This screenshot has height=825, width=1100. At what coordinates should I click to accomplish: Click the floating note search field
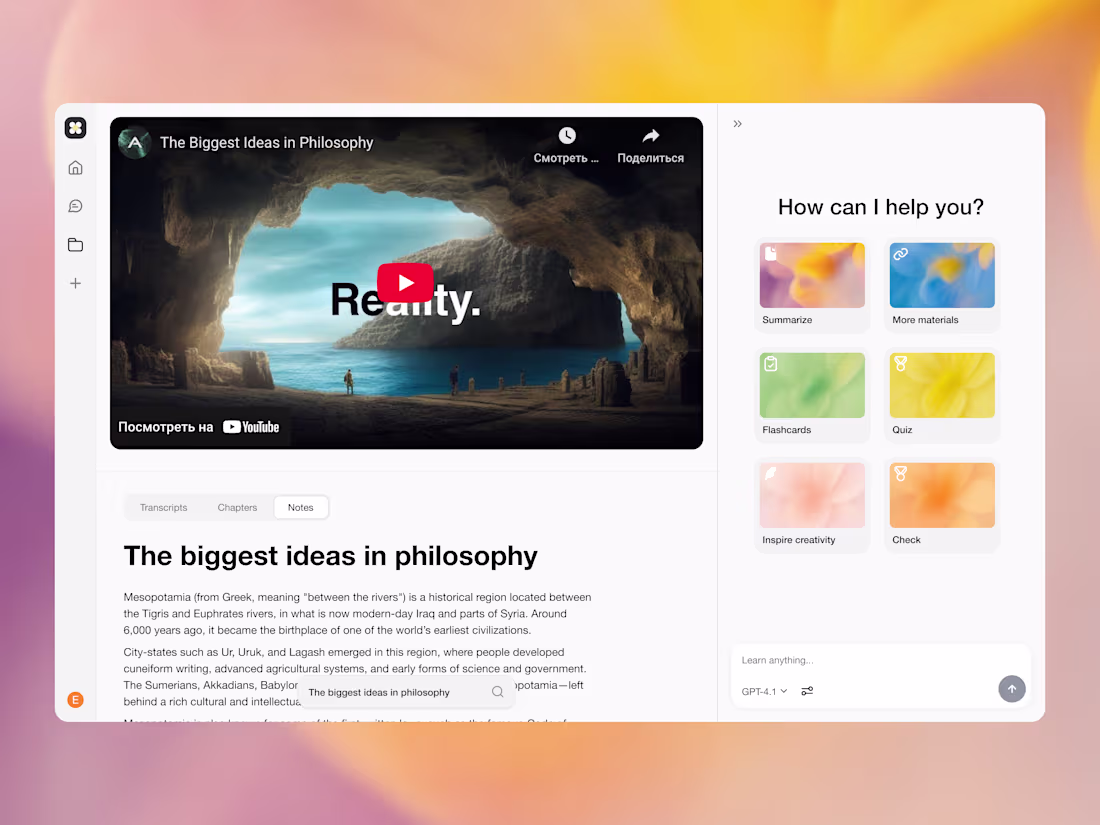(406, 692)
